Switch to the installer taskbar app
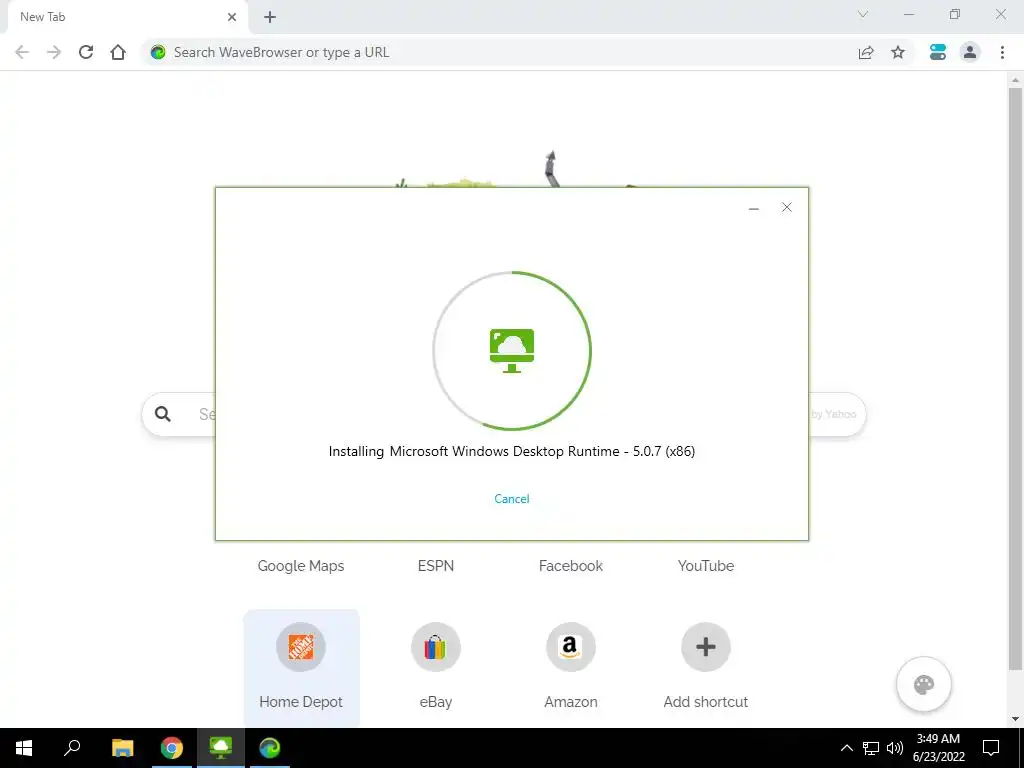Viewport: 1024px width, 768px height. click(x=221, y=748)
